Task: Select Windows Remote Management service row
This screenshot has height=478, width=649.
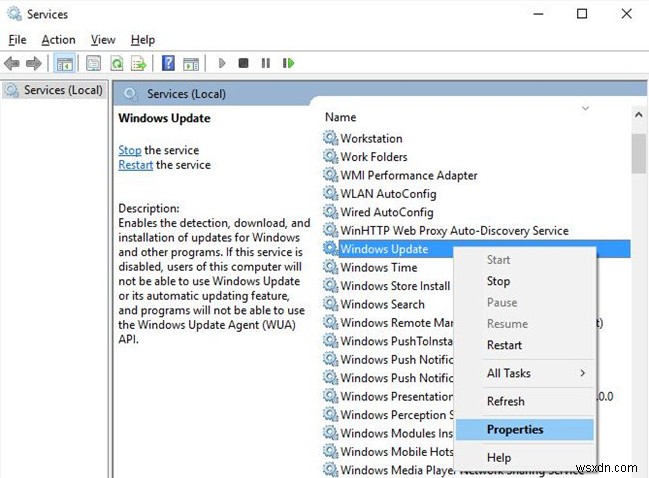Action: pyautogui.click(x=397, y=322)
